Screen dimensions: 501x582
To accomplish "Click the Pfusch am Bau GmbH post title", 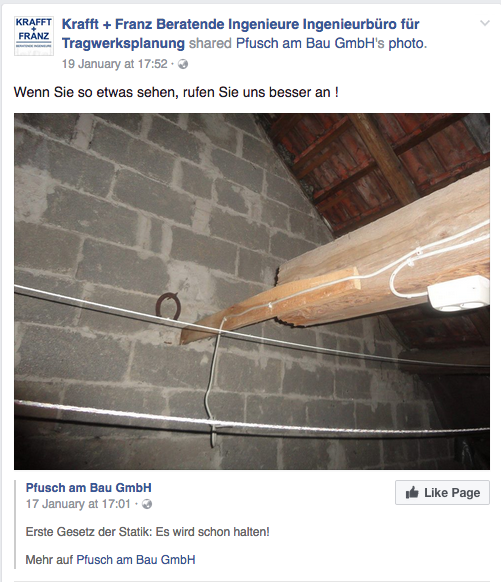I will tap(88, 488).
